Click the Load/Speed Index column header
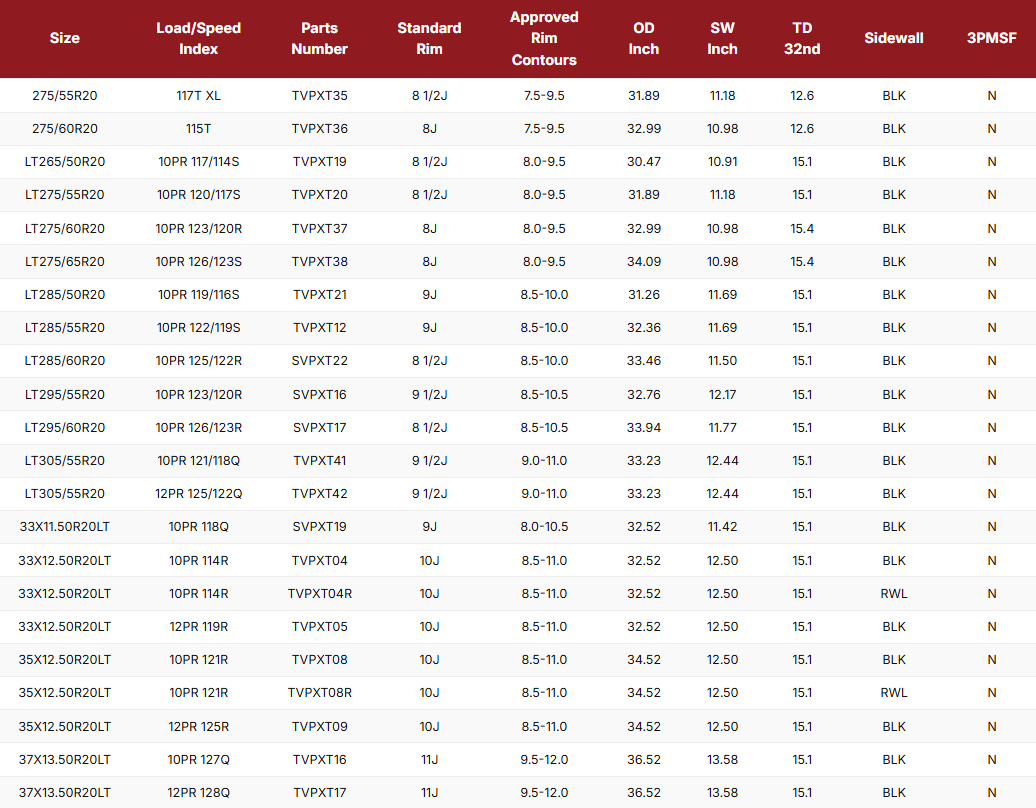The image size is (1036, 808). coord(198,38)
